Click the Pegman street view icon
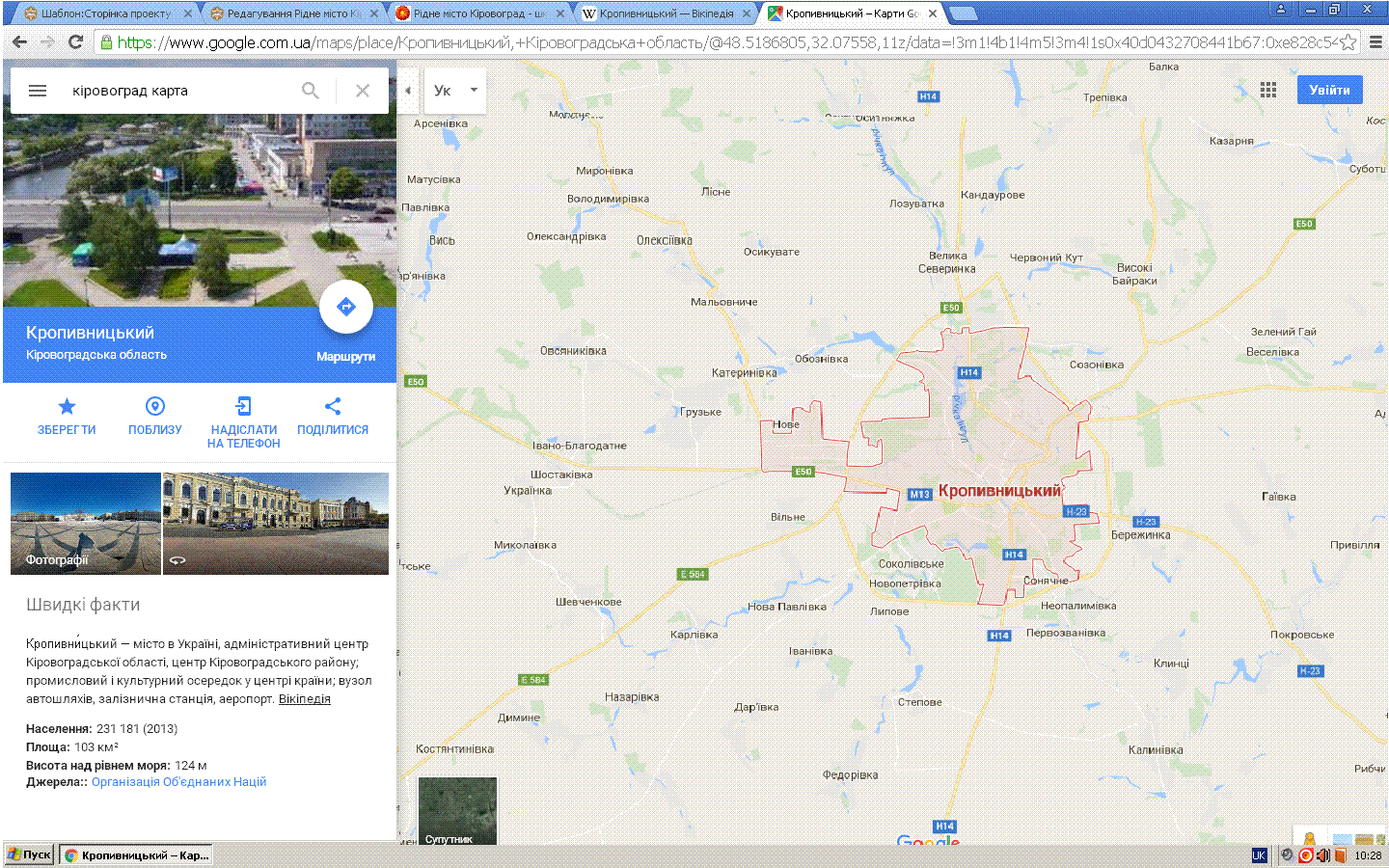This screenshot has width=1389, height=868. point(1309,837)
